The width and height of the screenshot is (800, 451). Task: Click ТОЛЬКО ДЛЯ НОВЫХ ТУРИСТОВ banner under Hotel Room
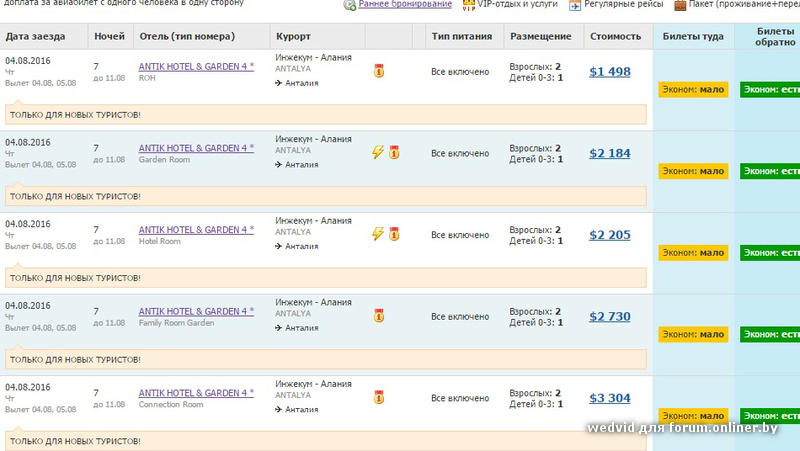click(x=326, y=278)
